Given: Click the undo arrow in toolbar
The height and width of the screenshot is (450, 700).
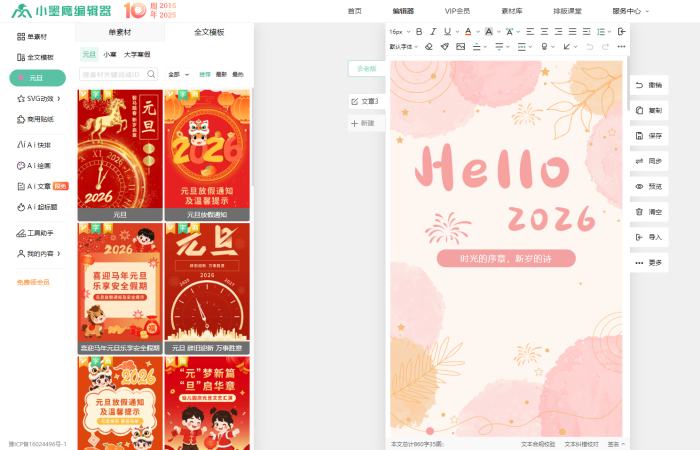Looking at the screenshot, I should pyautogui.click(x=590, y=47).
